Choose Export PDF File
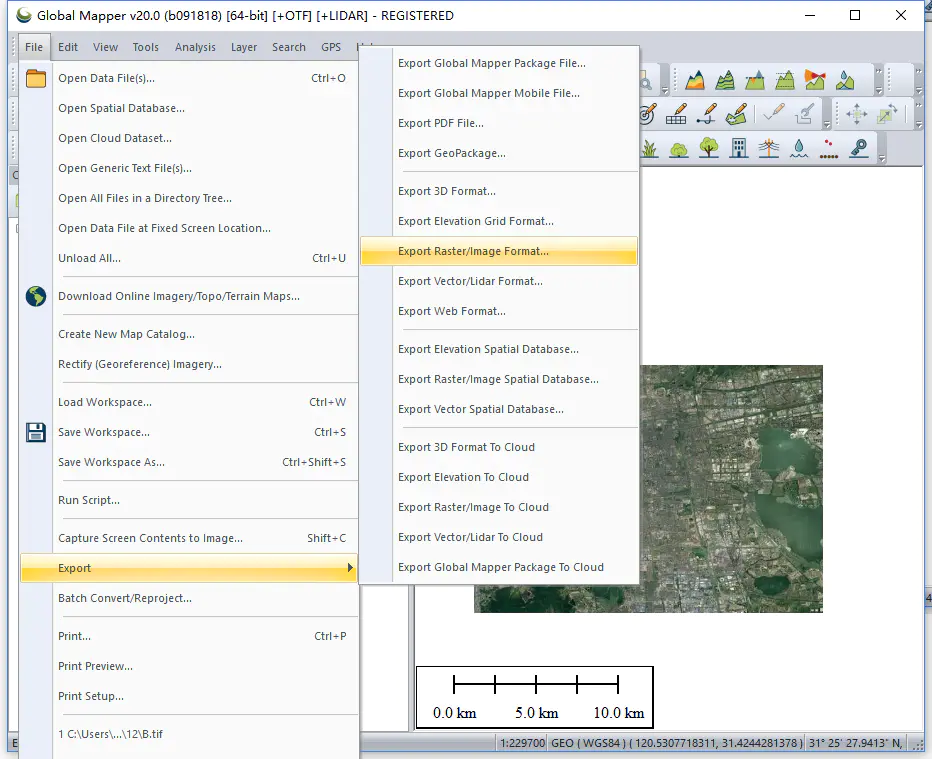This screenshot has height=759, width=932. click(x=499, y=123)
